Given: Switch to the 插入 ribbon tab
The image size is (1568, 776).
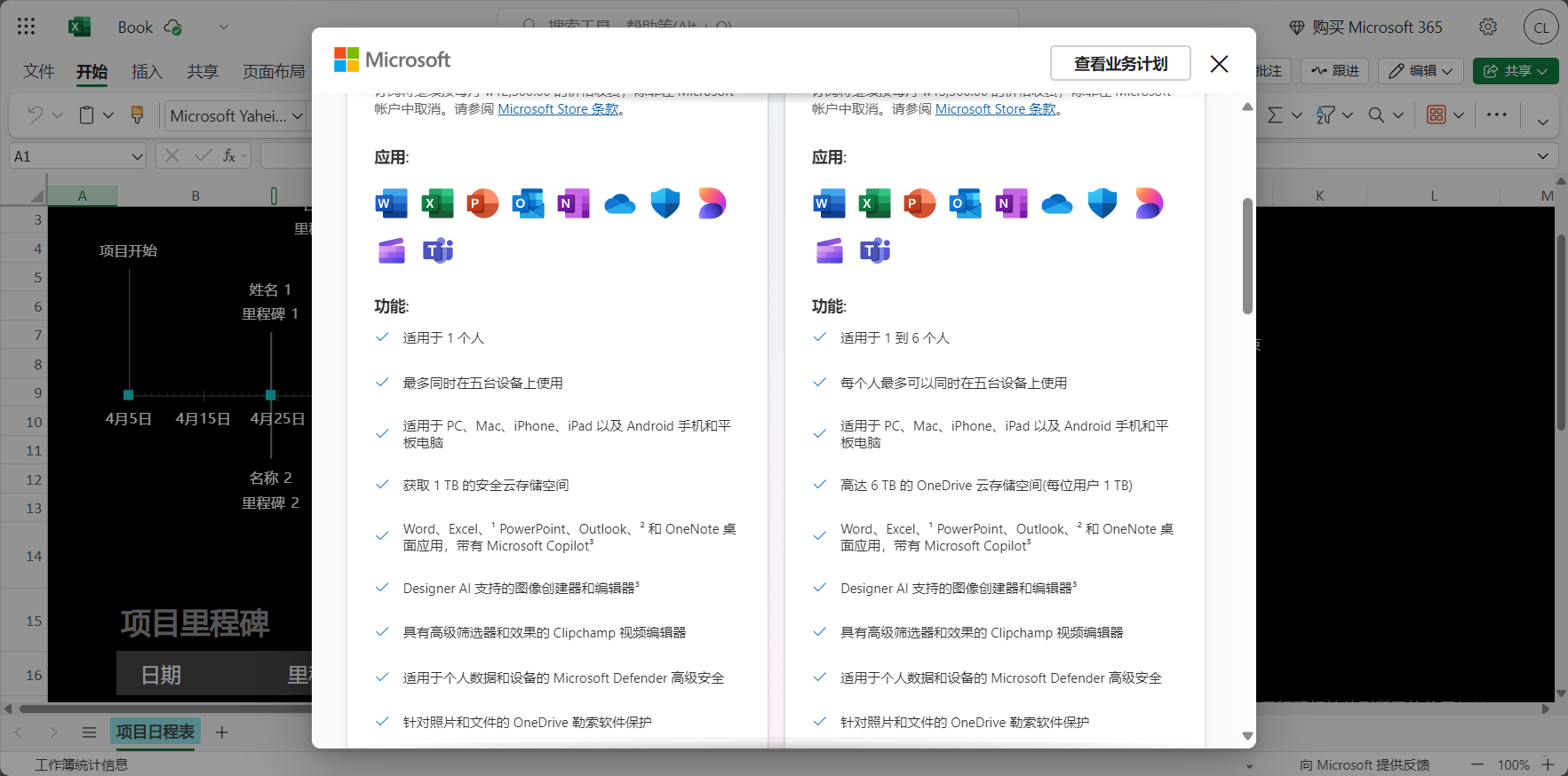Looking at the screenshot, I should coord(147,71).
